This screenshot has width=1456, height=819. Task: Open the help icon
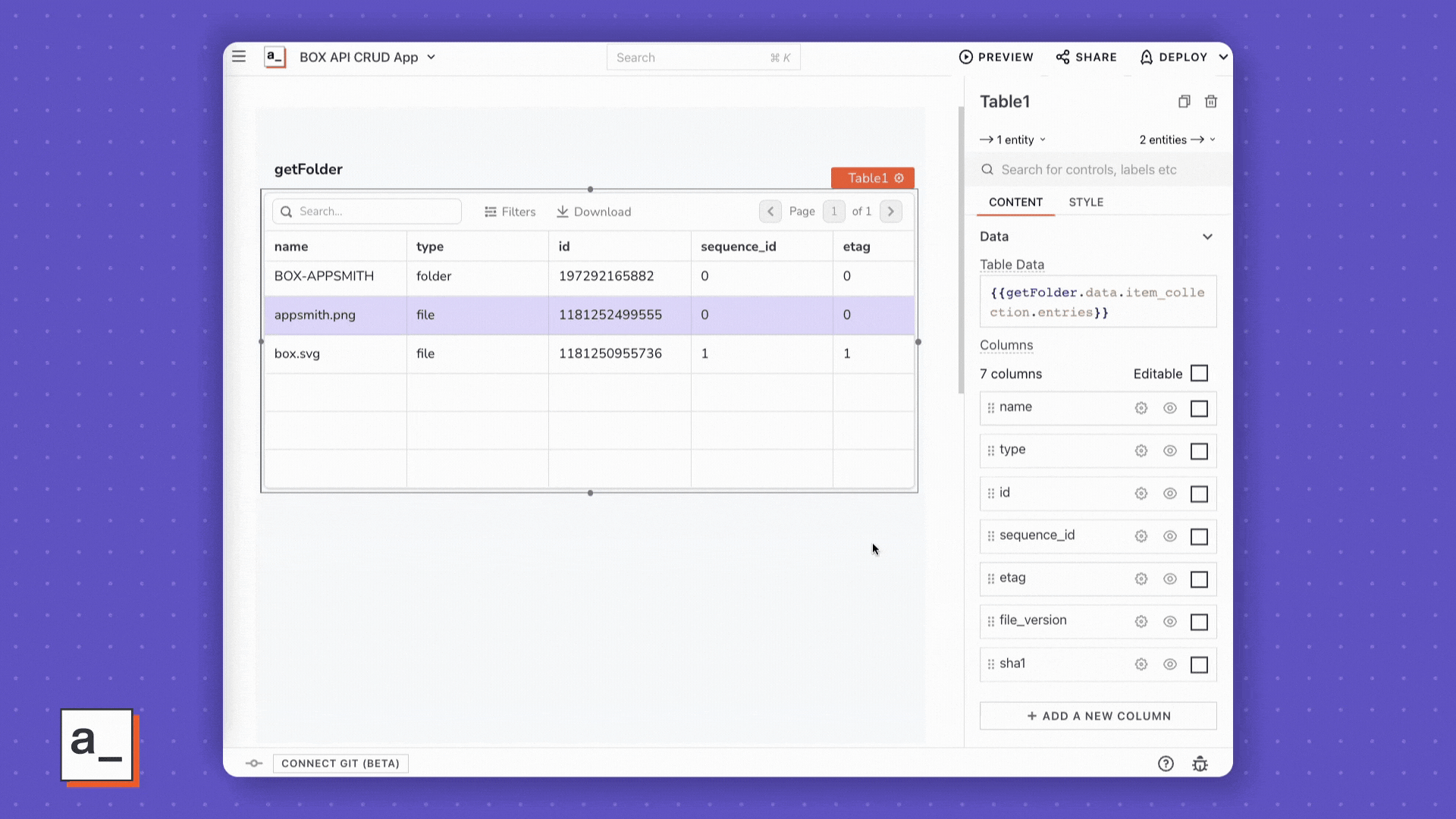(1166, 764)
